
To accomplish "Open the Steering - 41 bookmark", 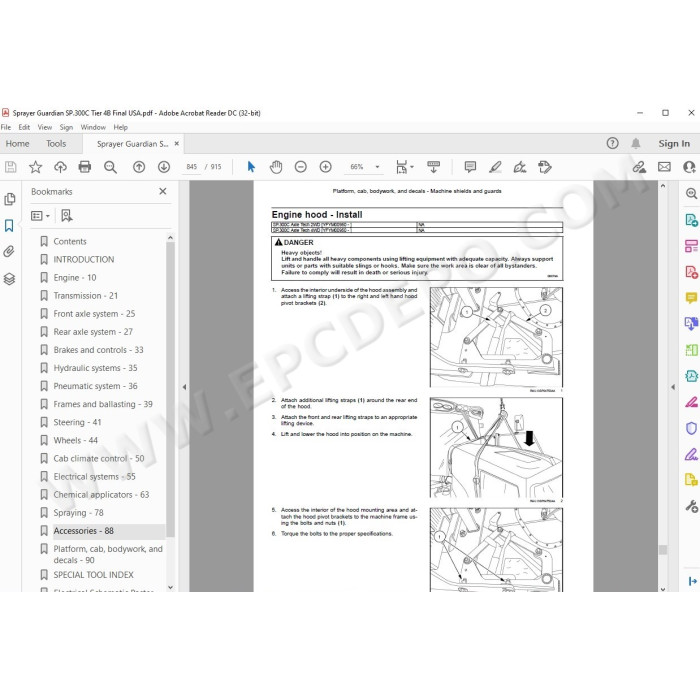I will 77,422.
